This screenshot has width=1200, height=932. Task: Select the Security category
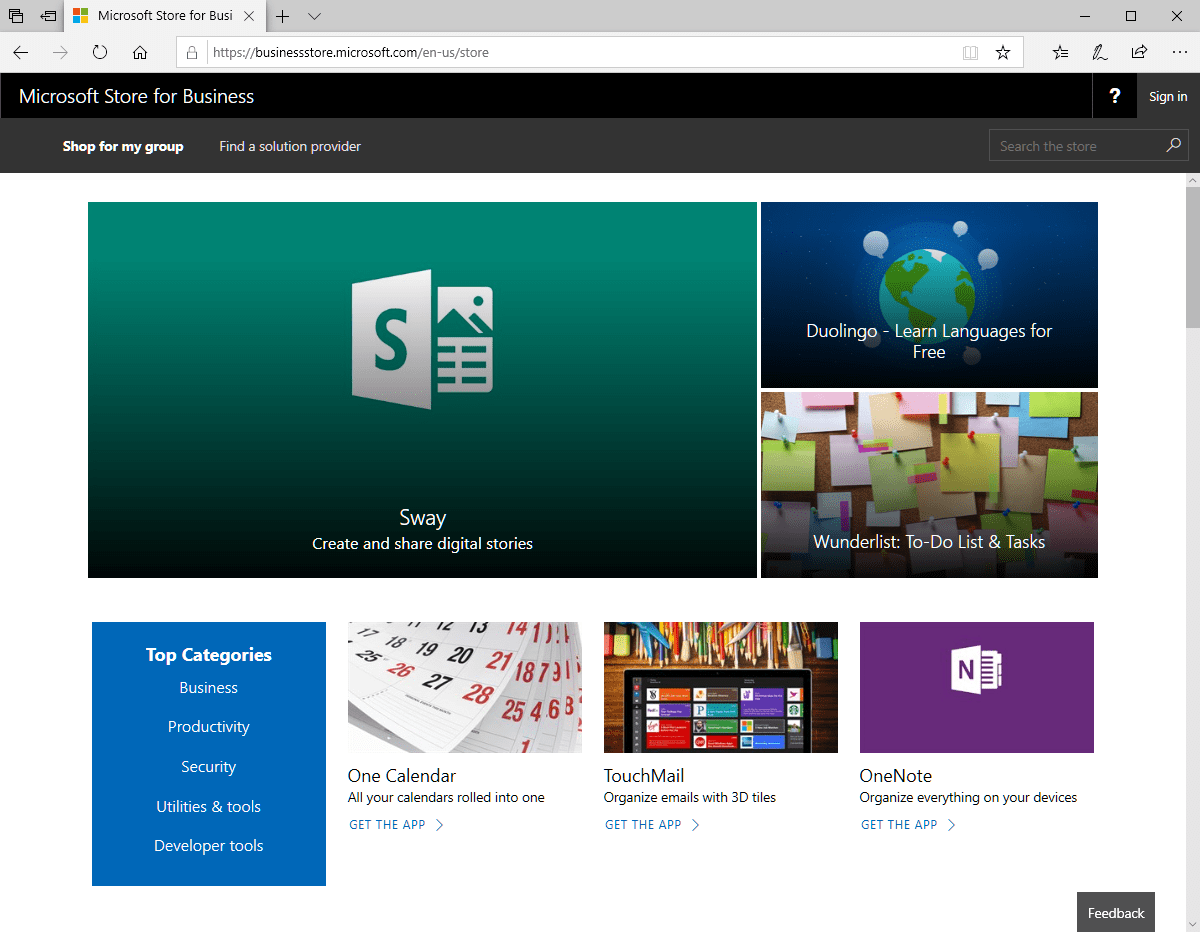209,767
